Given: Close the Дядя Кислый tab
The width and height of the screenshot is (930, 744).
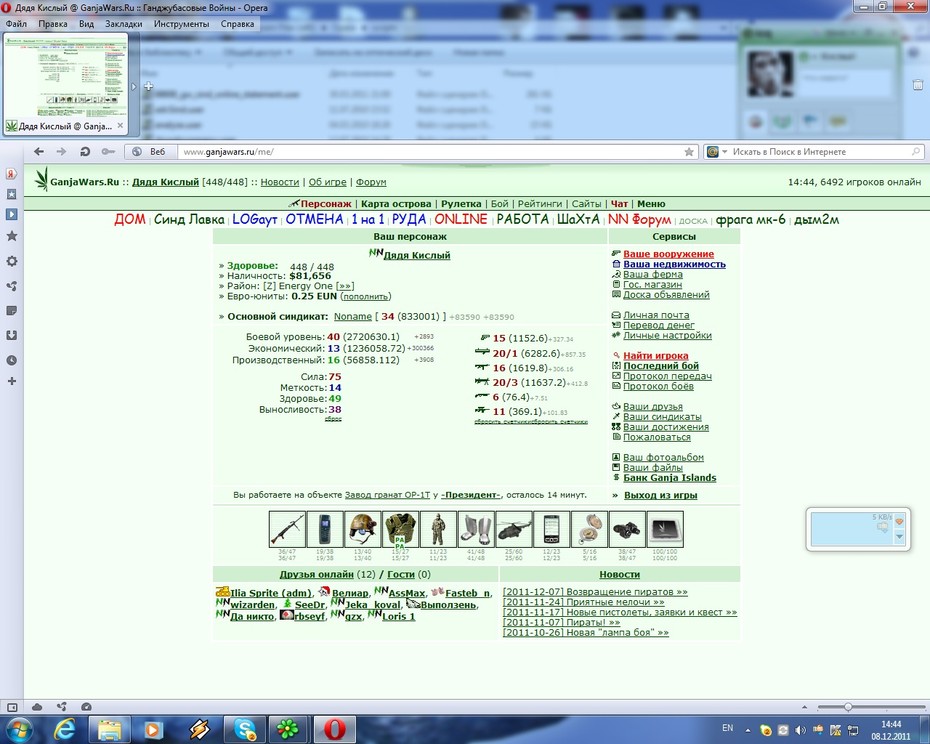Looking at the screenshot, I should (x=120, y=126).
